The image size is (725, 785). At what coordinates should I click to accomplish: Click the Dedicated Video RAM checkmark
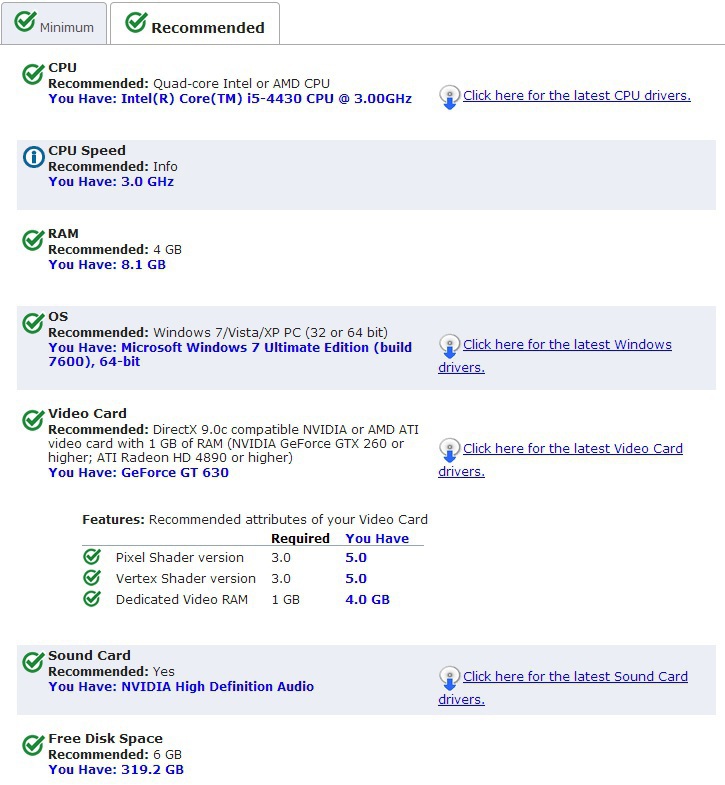92,599
